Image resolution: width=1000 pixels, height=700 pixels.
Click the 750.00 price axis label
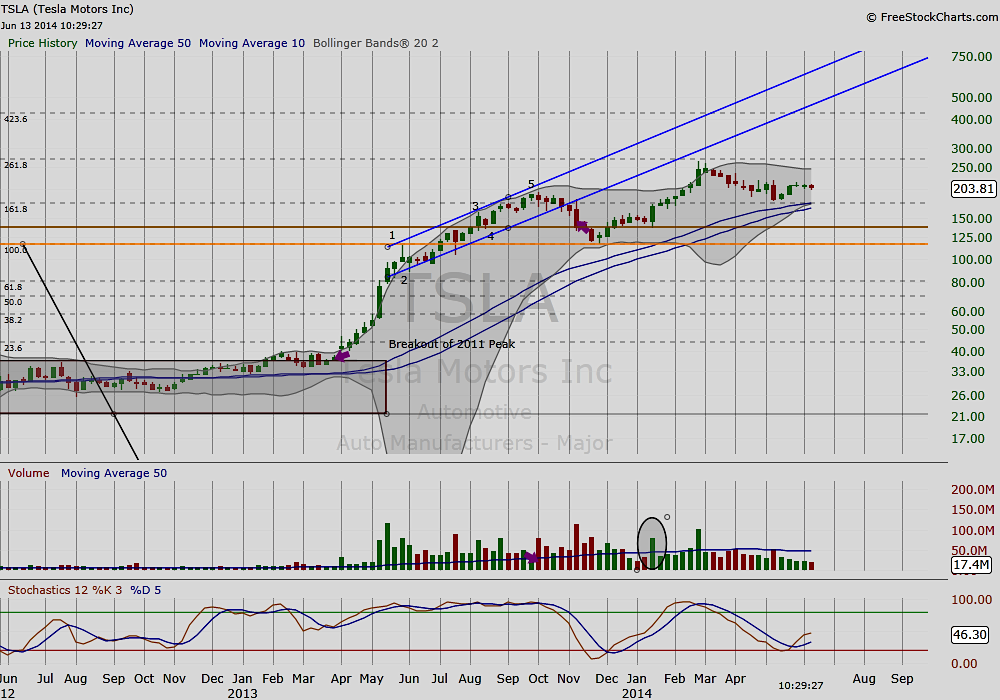[971, 57]
